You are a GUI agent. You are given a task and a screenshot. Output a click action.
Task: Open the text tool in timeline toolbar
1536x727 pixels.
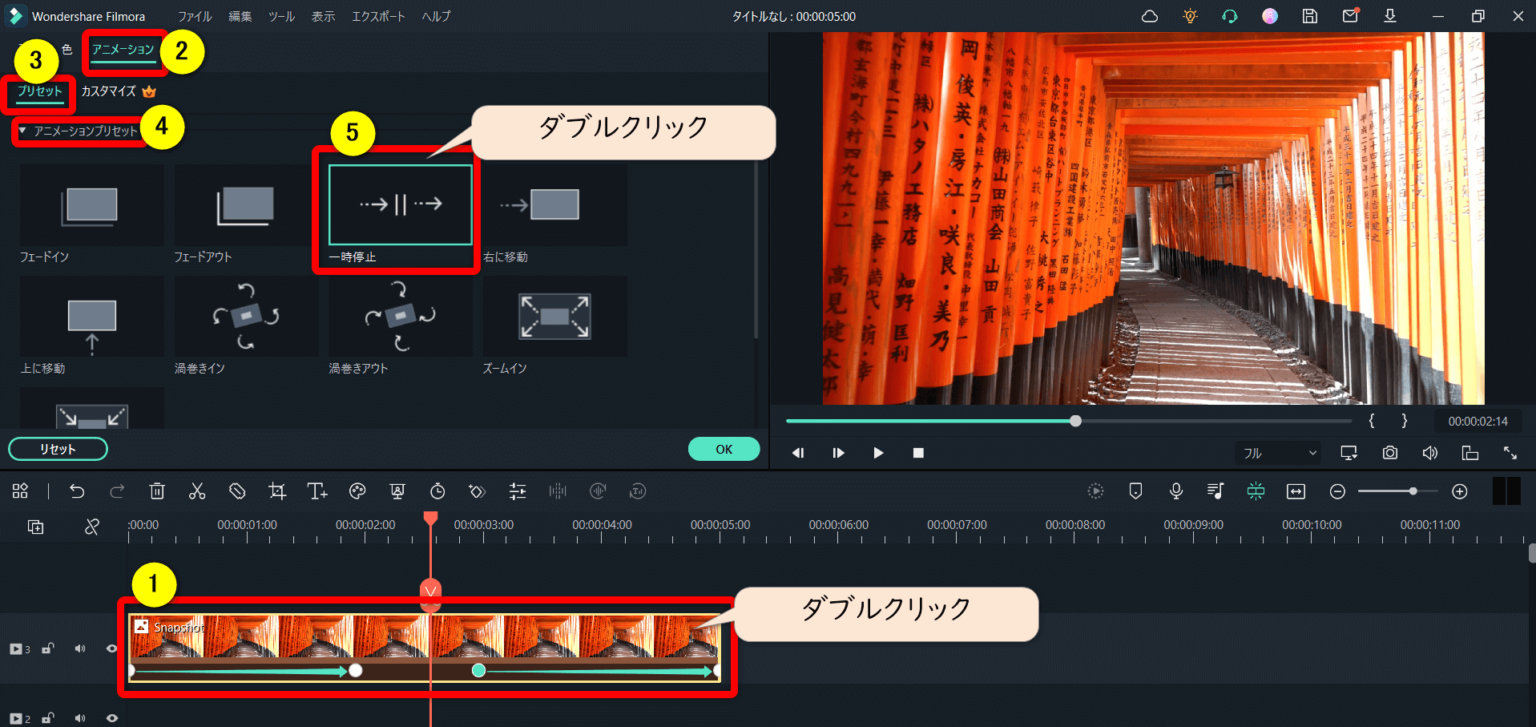click(x=317, y=491)
